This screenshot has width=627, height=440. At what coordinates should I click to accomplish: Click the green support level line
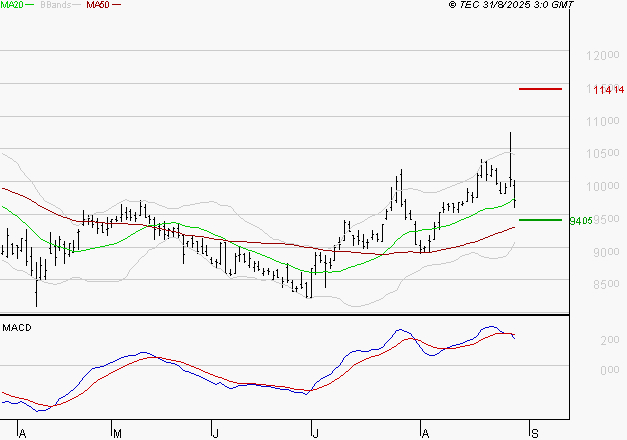540,220
